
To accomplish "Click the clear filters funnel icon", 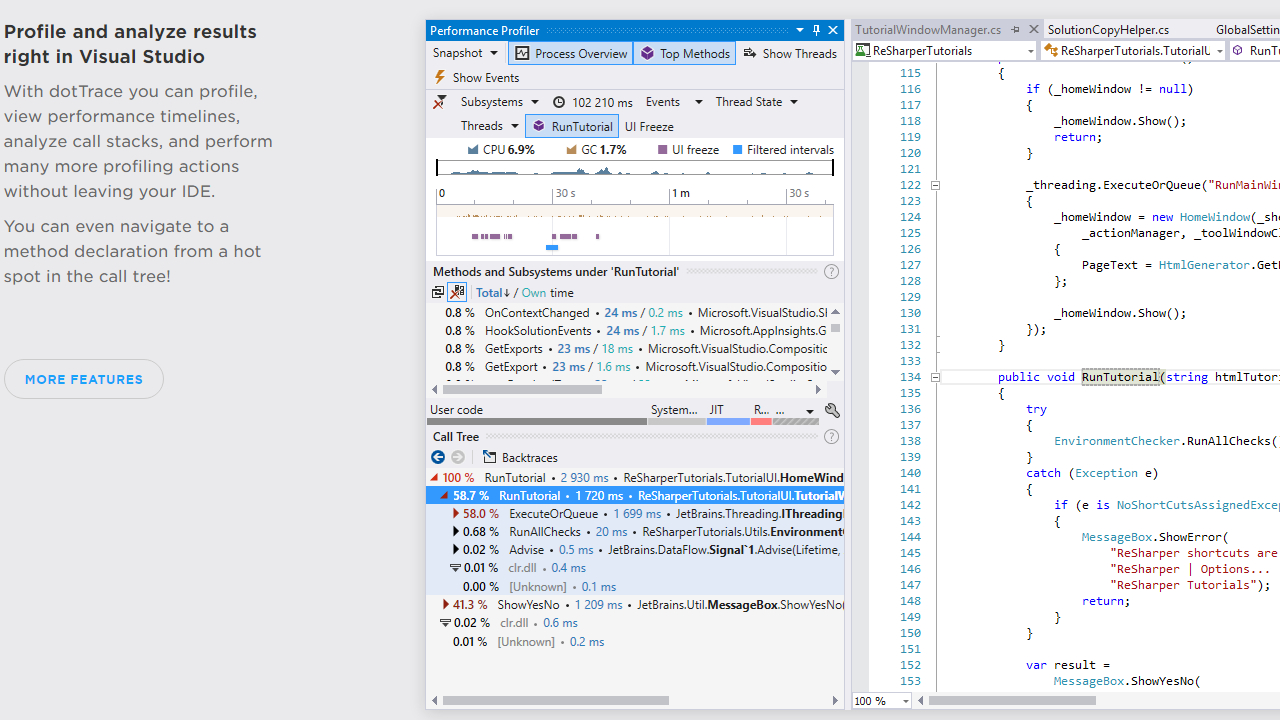I will point(439,102).
